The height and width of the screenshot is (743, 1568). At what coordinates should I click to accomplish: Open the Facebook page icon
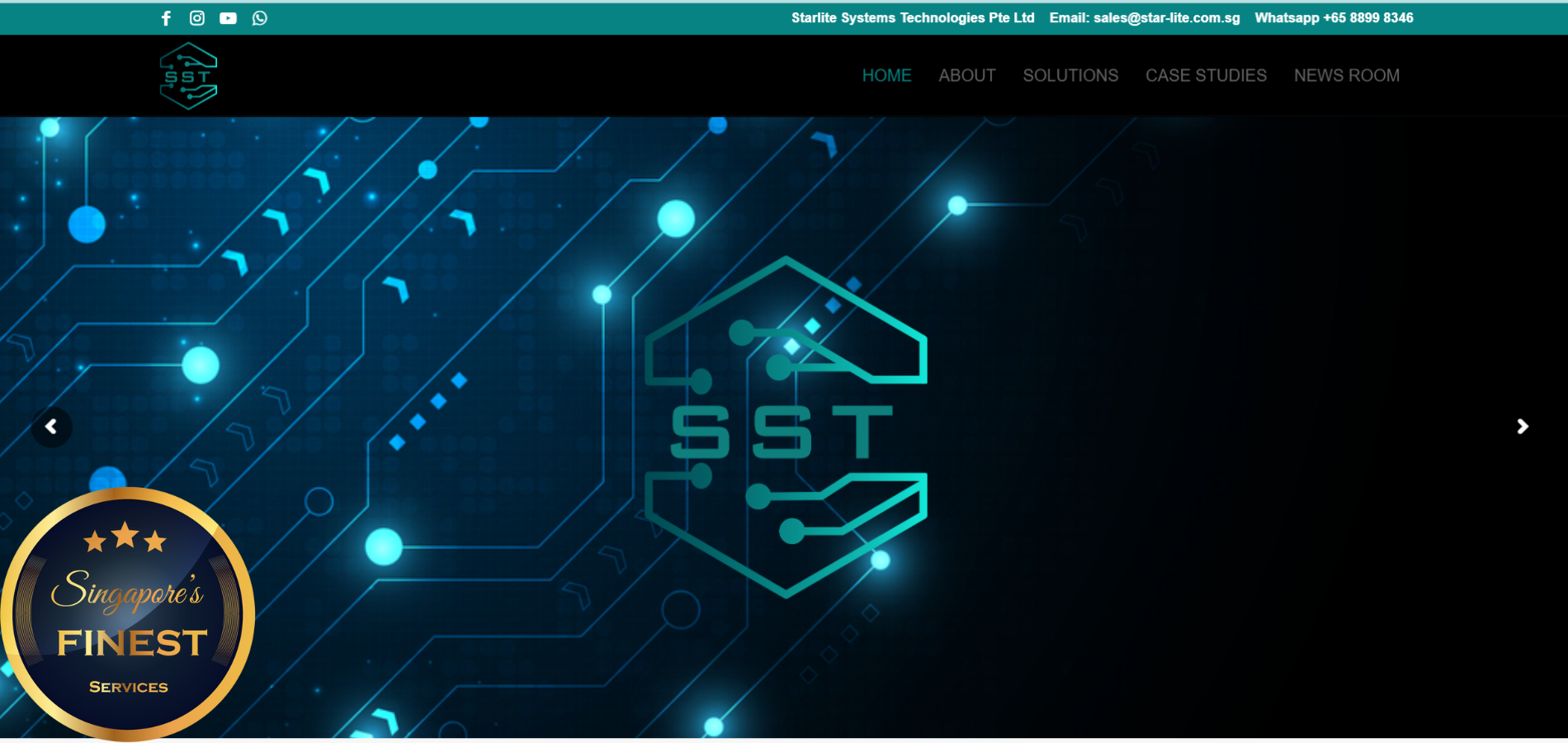tap(166, 18)
